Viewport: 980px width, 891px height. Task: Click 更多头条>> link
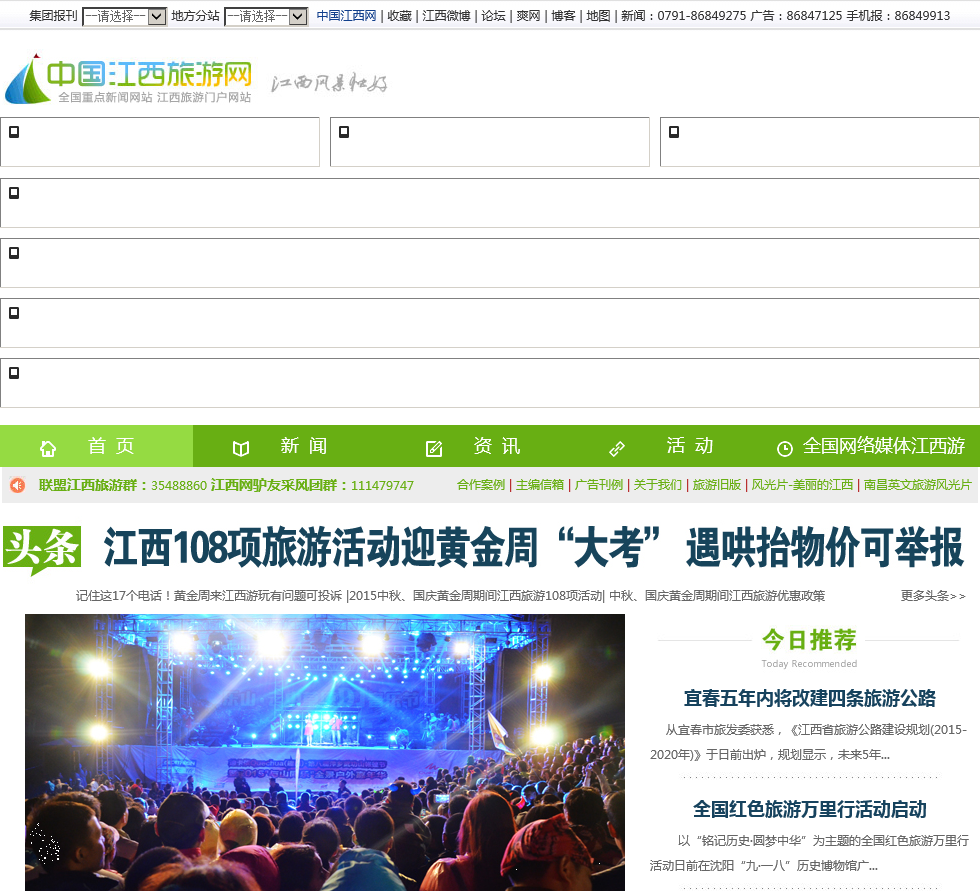(932, 595)
